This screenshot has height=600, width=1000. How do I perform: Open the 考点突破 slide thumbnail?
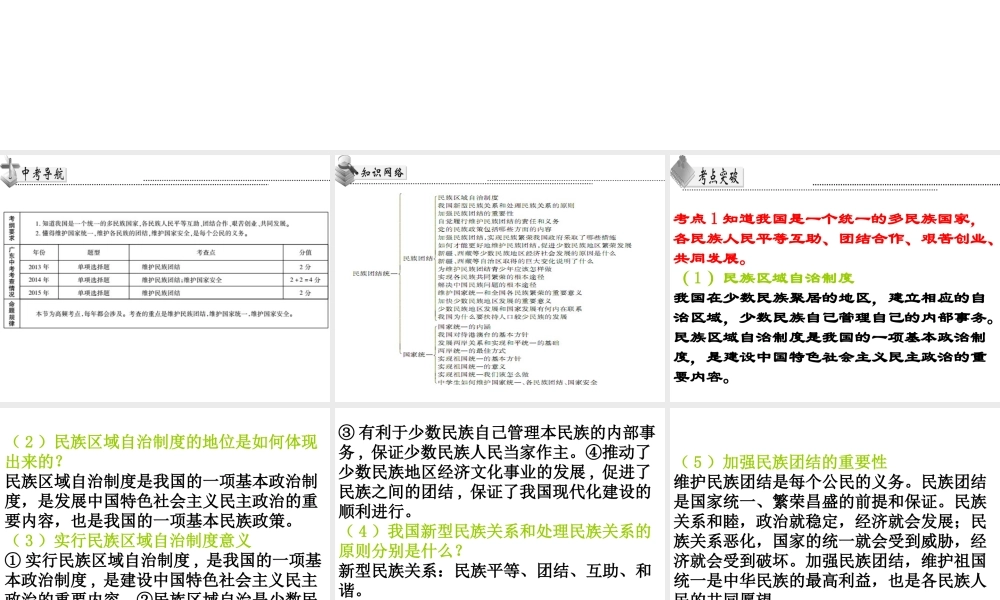[835, 278]
